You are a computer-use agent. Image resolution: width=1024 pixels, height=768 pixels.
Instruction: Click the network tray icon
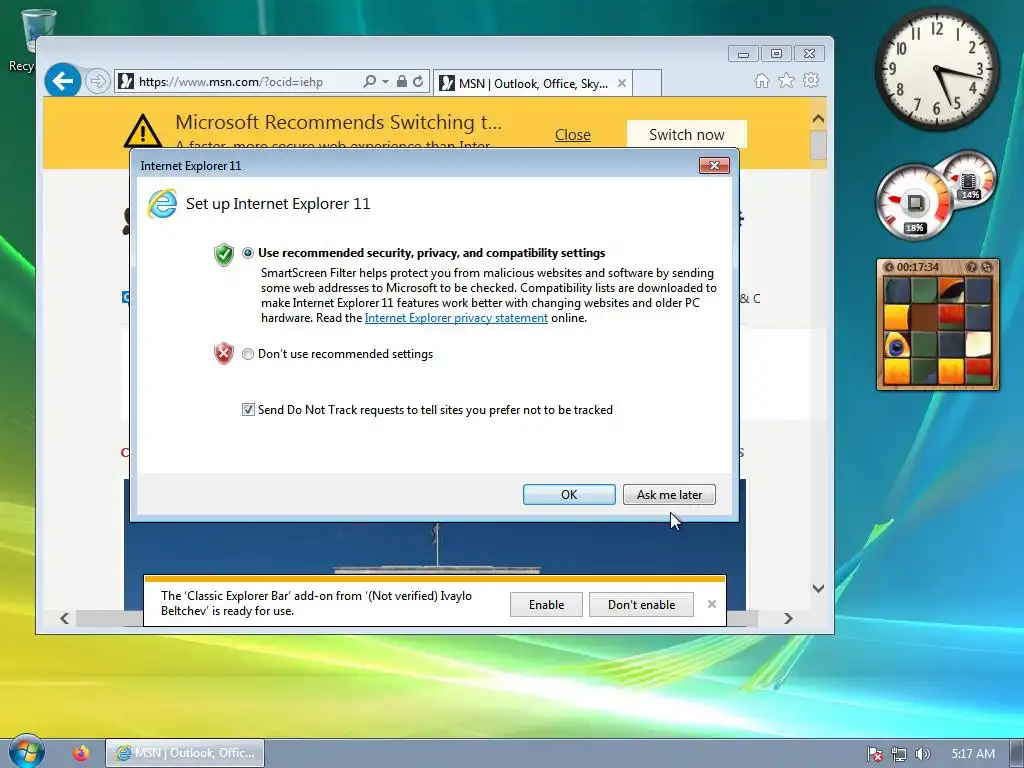tap(899, 754)
